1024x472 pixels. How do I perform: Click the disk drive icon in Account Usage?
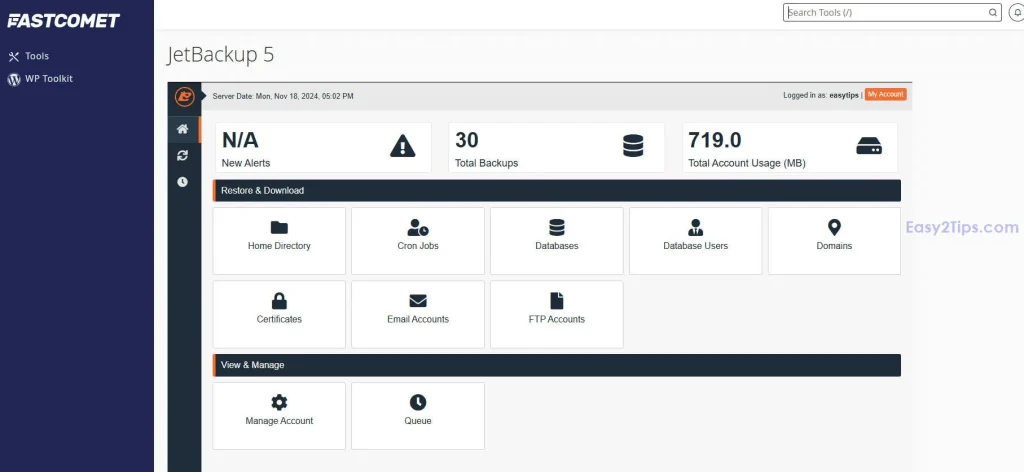point(869,146)
